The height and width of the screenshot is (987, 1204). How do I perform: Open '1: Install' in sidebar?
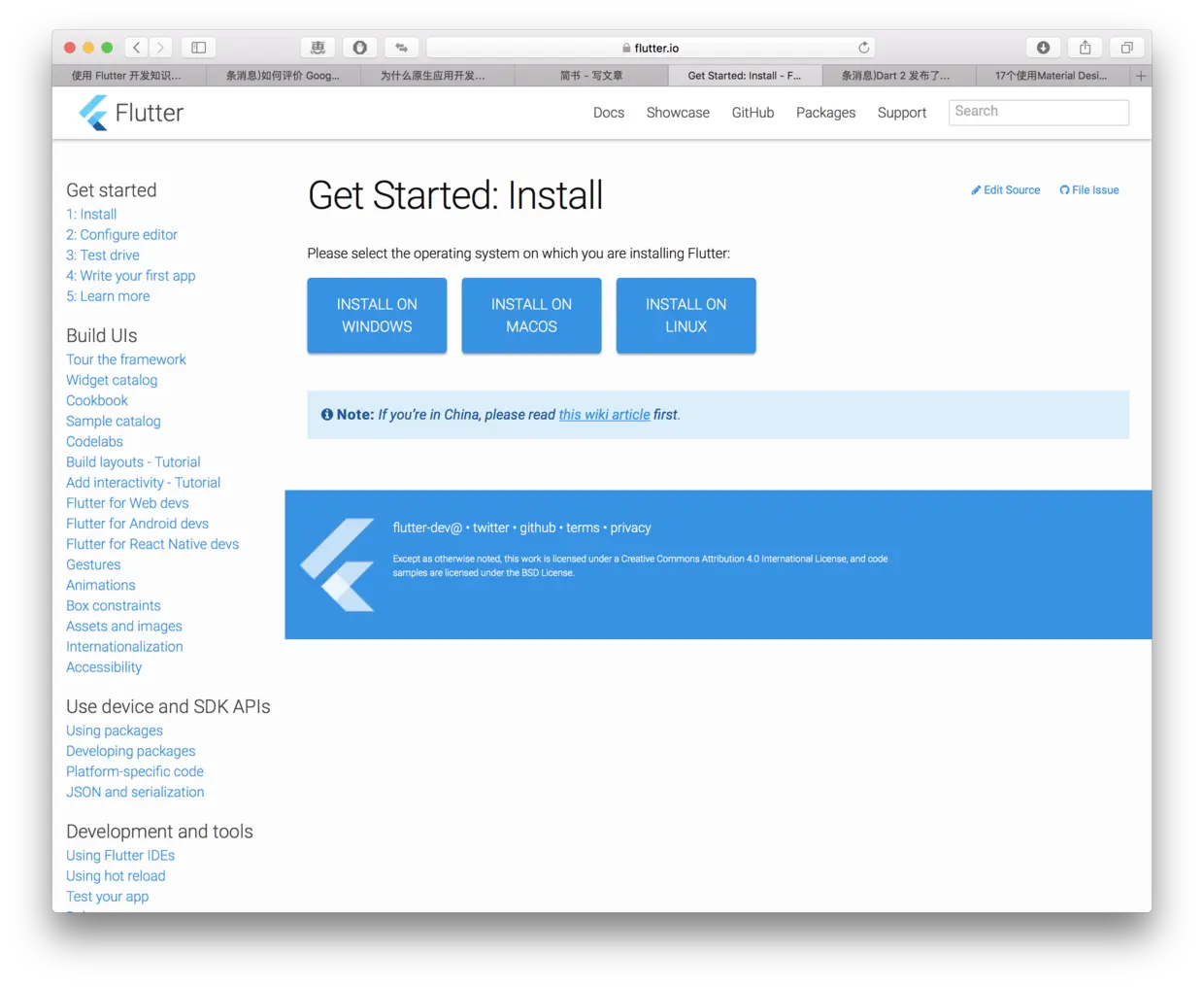[x=91, y=215]
